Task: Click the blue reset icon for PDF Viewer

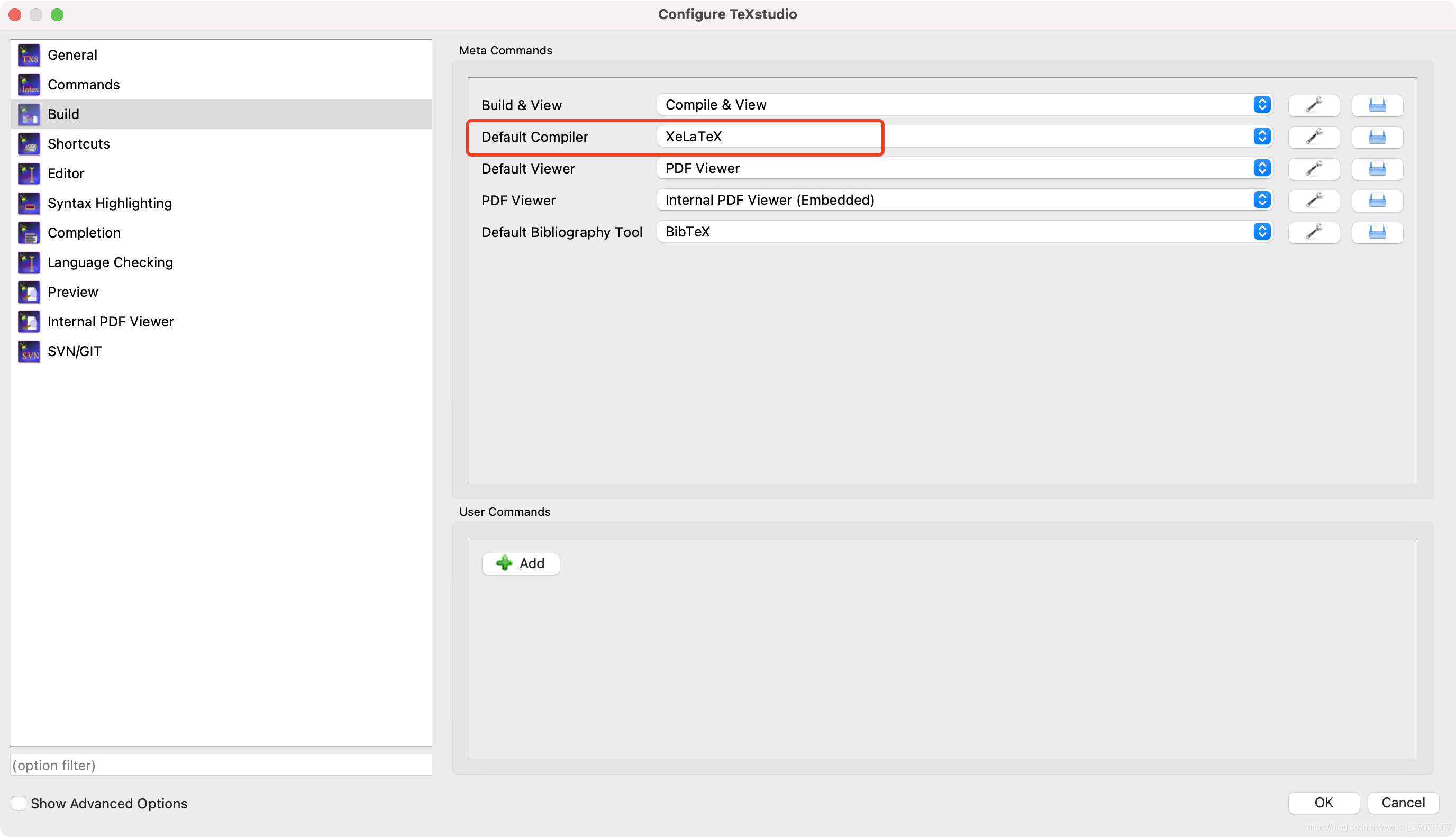Action: tap(1377, 200)
